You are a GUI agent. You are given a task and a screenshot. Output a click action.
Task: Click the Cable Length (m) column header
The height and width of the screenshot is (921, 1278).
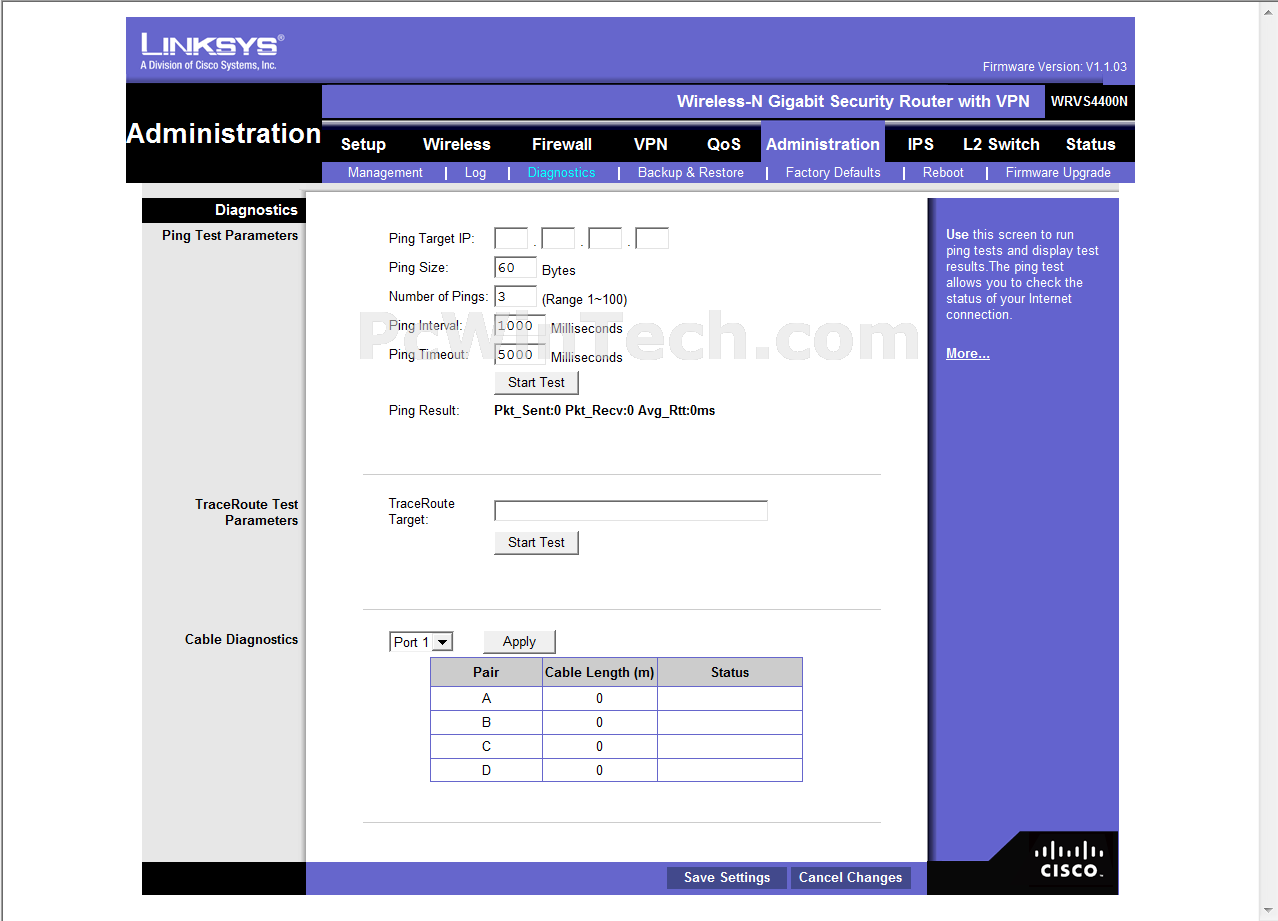[x=600, y=672]
